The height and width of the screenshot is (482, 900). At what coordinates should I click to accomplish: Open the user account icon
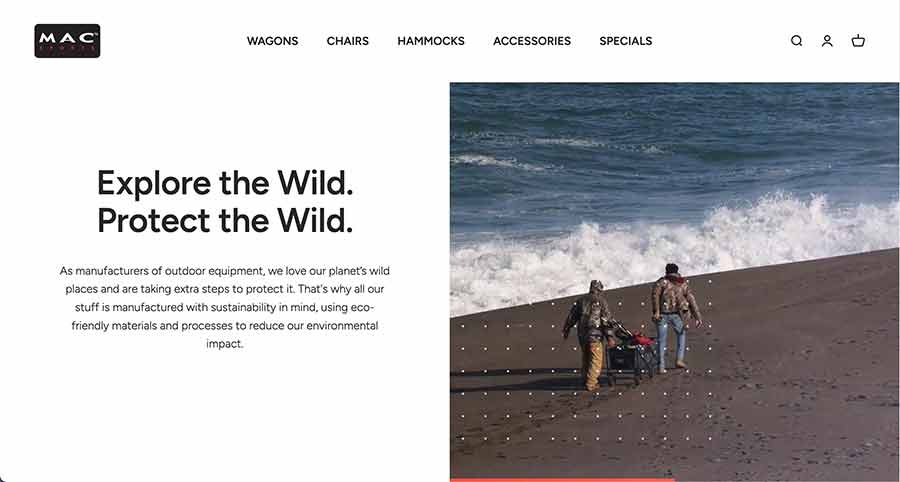[827, 41]
